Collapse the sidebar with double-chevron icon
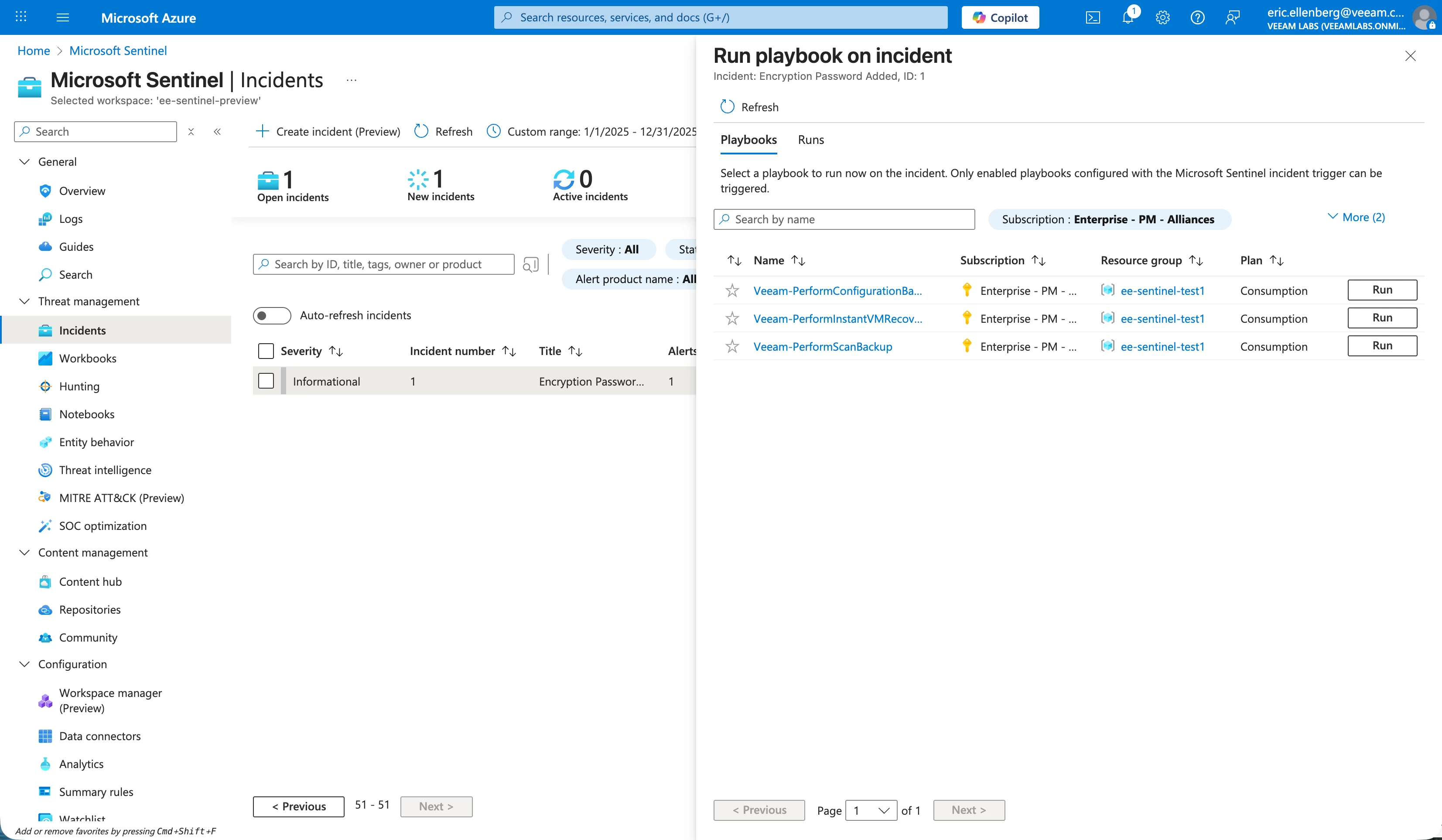Screen dimensions: 1442x840 (218, 132)
